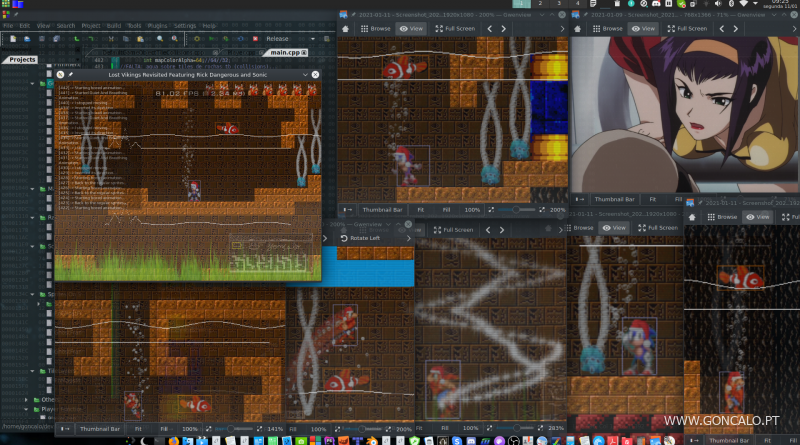Toggle Thumbnail Bar in 200% Gwenview window
The image size is (800, 445).
pyautogui.click(x=382, y=210)
